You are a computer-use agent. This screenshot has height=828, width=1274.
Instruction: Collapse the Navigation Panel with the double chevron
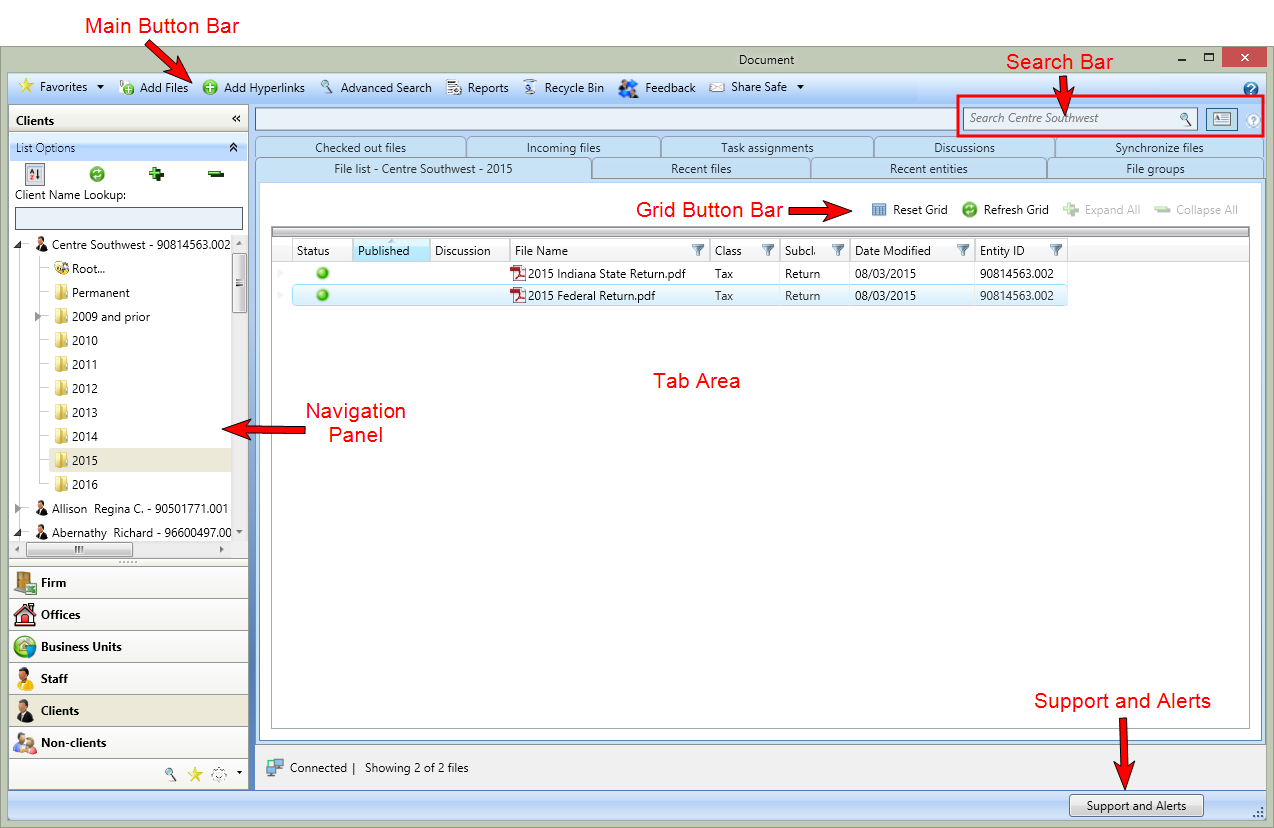237,118
